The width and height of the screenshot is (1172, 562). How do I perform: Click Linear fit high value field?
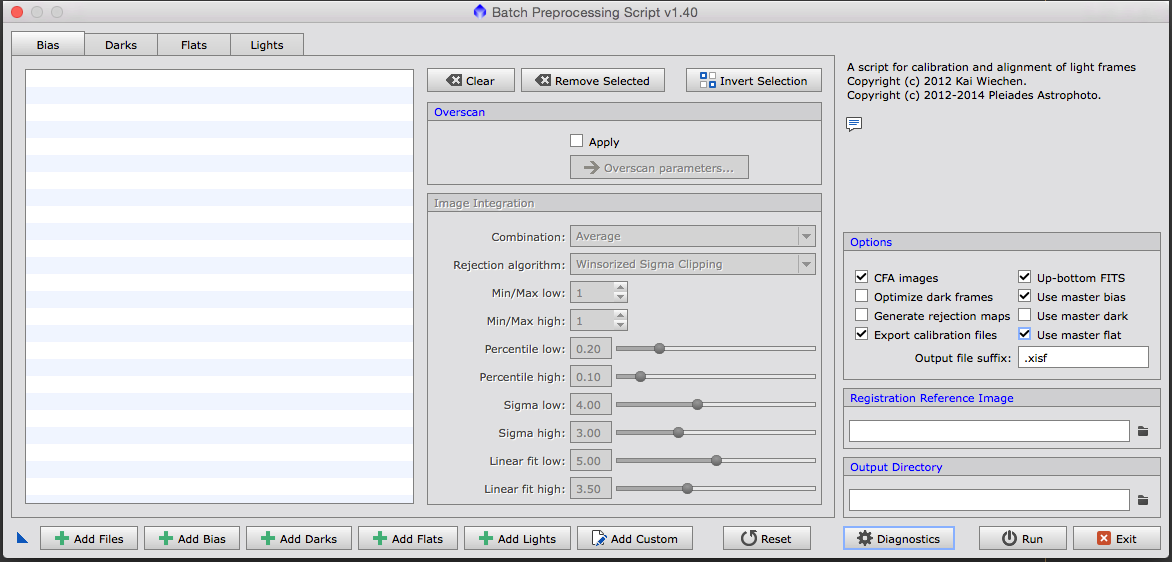[591, 489]
